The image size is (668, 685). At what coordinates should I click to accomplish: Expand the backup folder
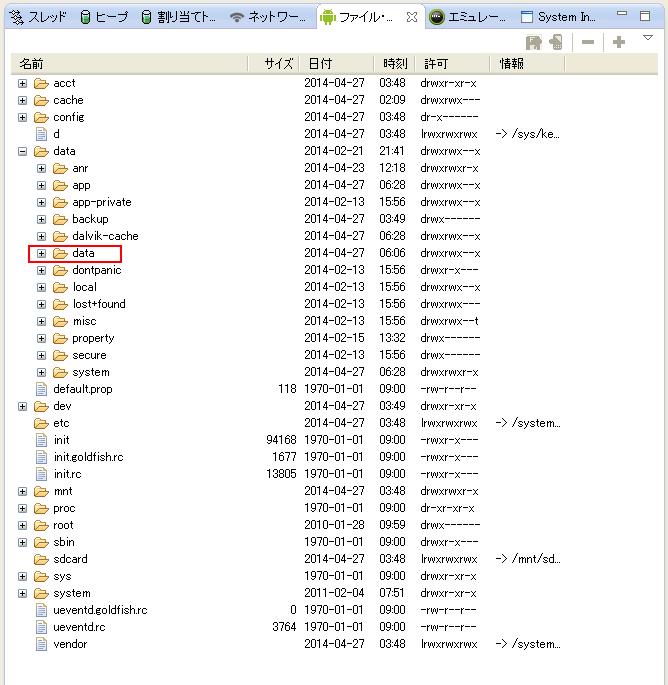pos(42,219)
